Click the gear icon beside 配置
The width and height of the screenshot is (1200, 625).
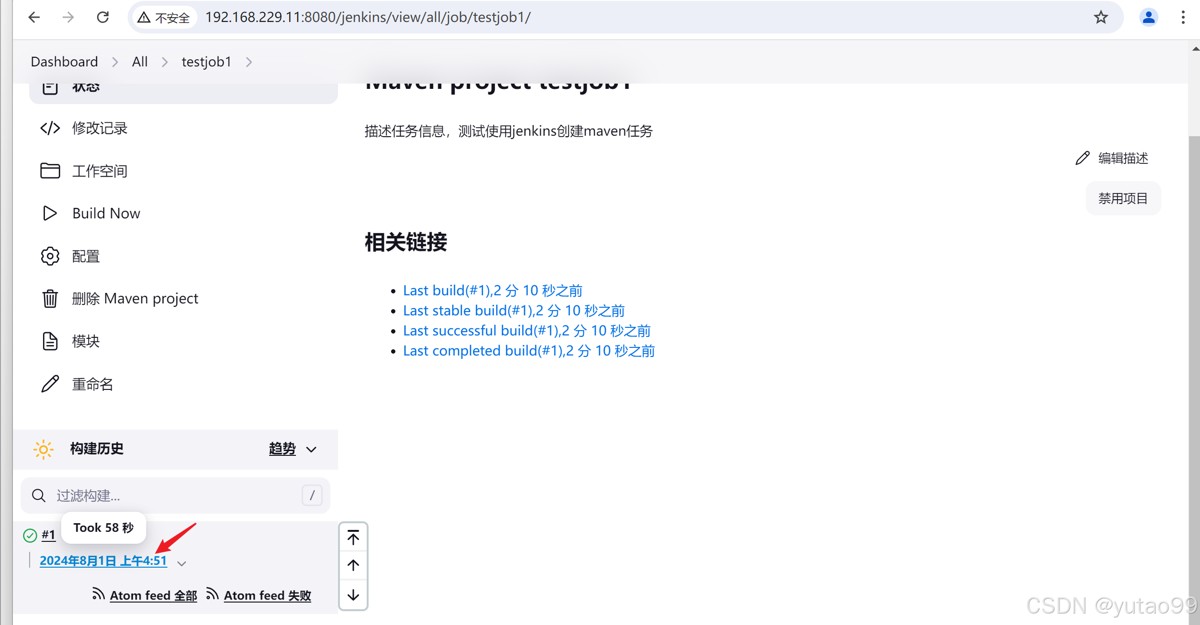[x=50, y=256]
